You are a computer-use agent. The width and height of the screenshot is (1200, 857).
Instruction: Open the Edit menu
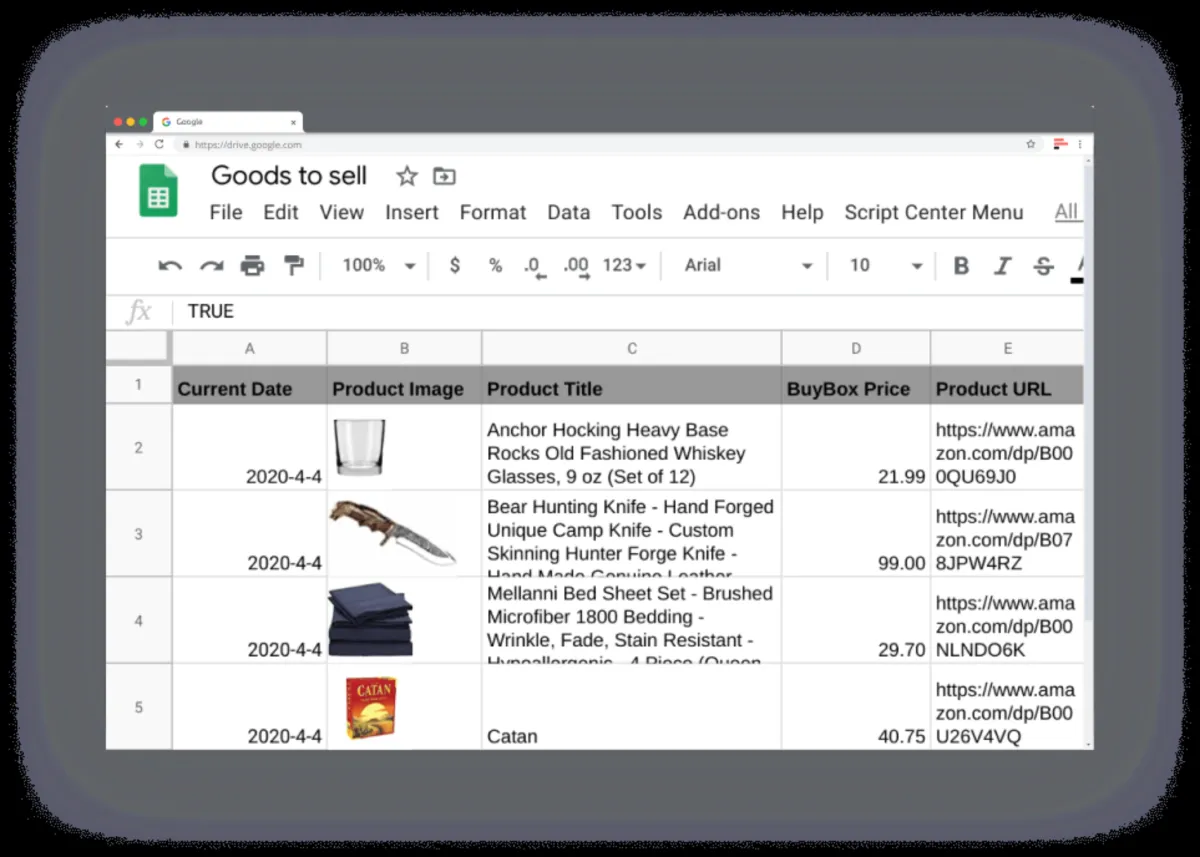click(281, 212)
